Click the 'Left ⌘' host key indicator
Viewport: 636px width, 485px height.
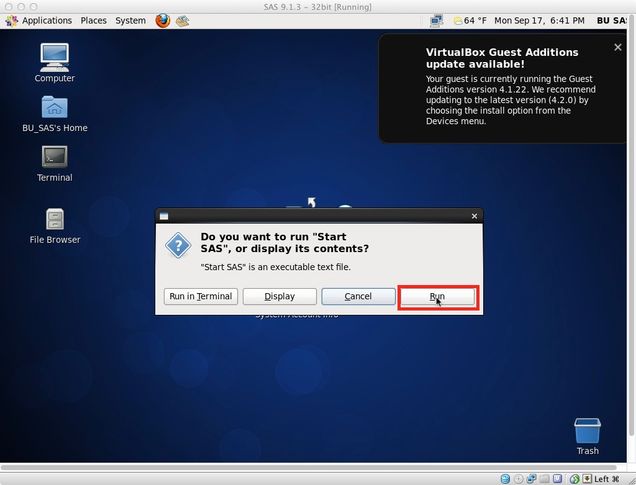pos(607,479)
